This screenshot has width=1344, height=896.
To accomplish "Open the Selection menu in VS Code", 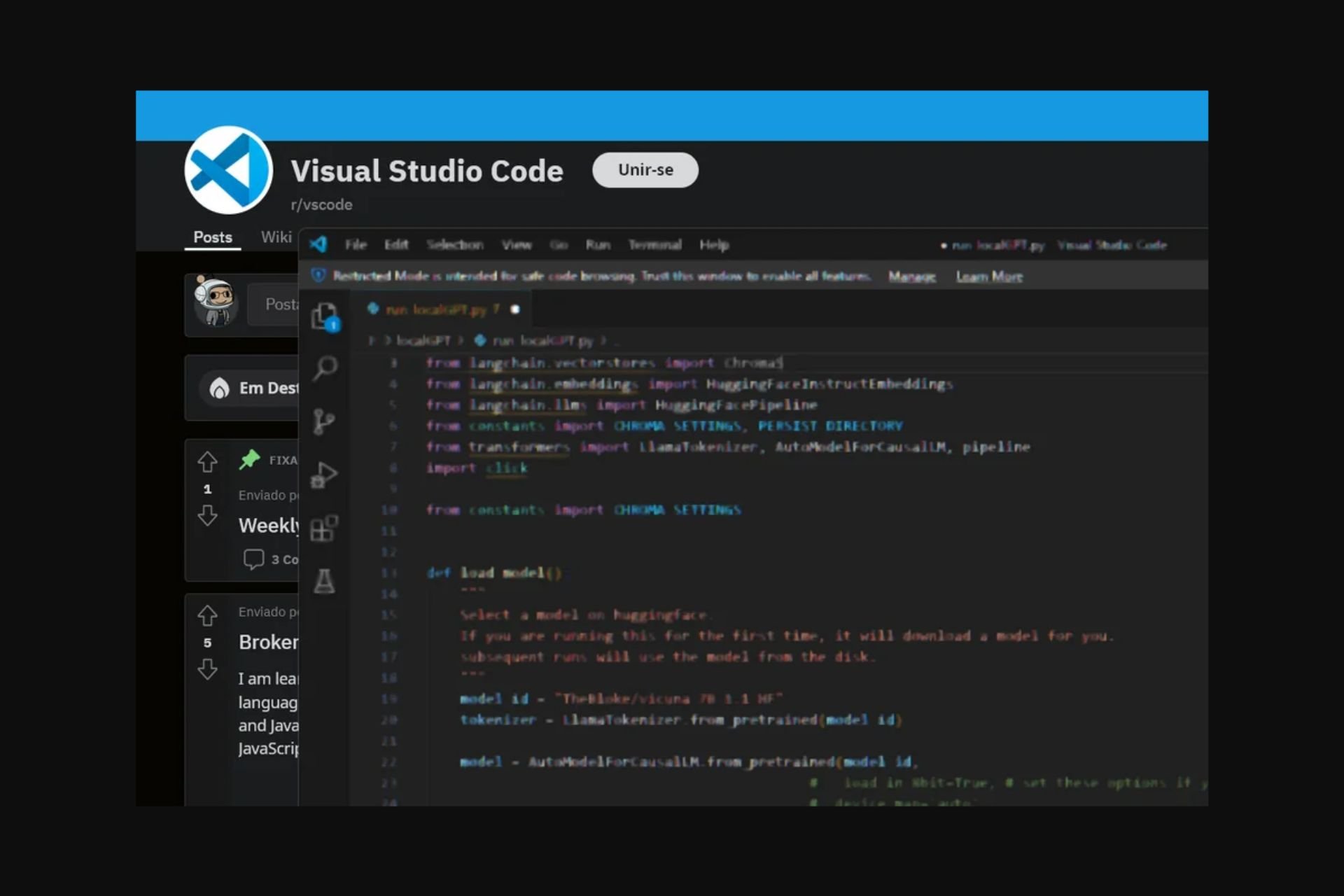I will pyautogui.click(x=455, y=244).
